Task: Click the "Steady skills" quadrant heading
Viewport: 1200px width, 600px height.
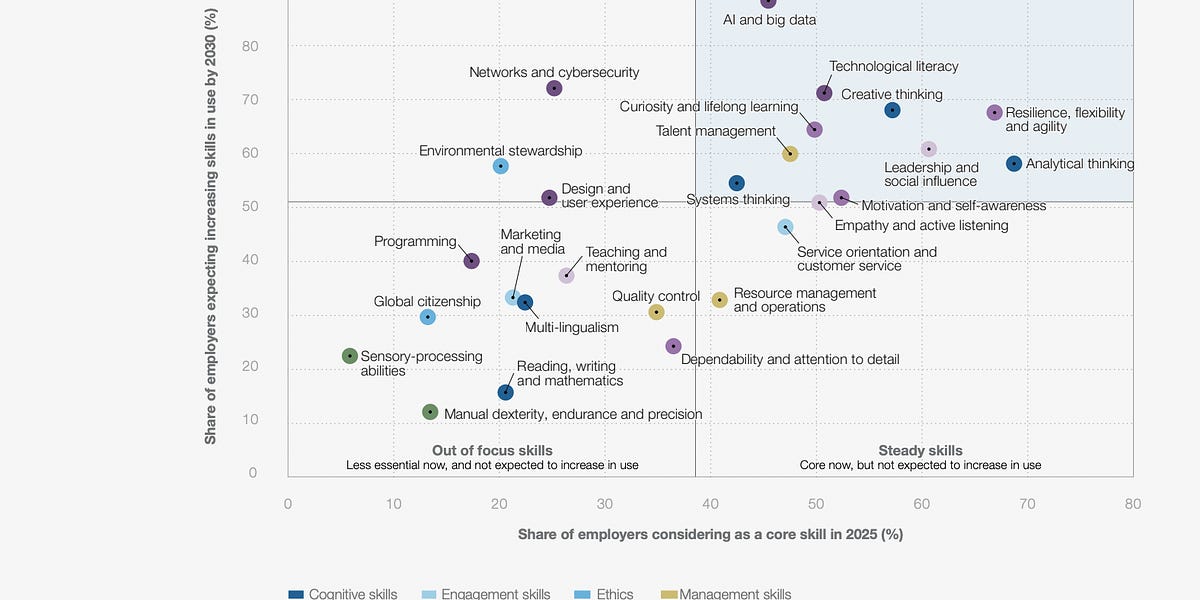Action: coord(920,450)
